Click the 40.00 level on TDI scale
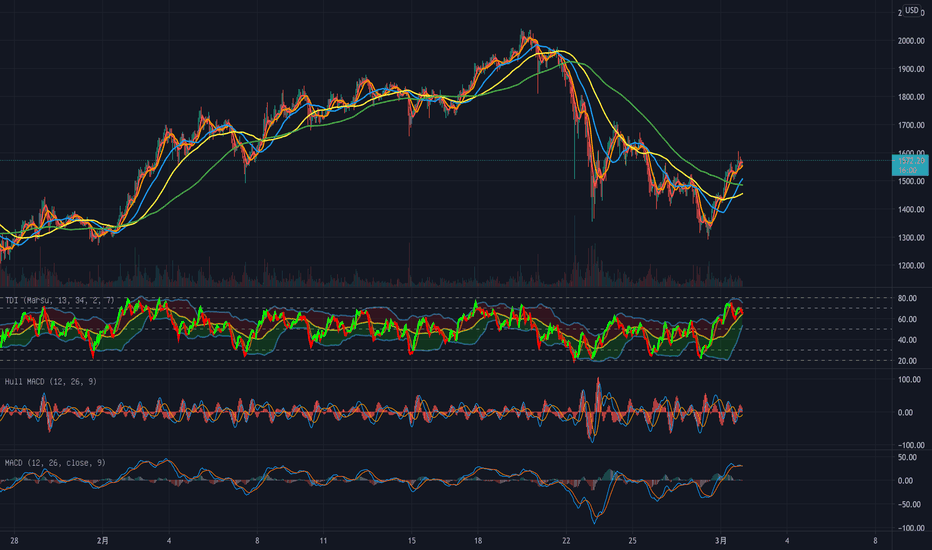 [x=906, y=340]
